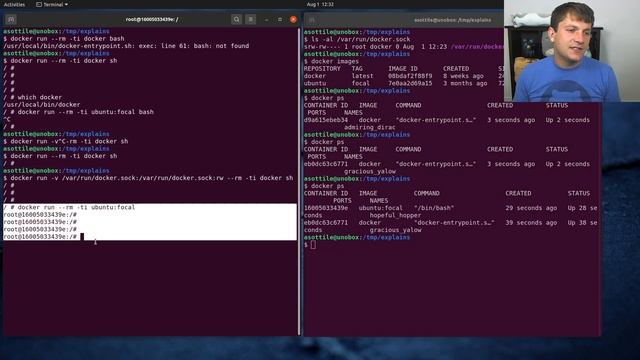
Task: Click container ID 'd9a615ebeb34'
Action: point(326,120)
